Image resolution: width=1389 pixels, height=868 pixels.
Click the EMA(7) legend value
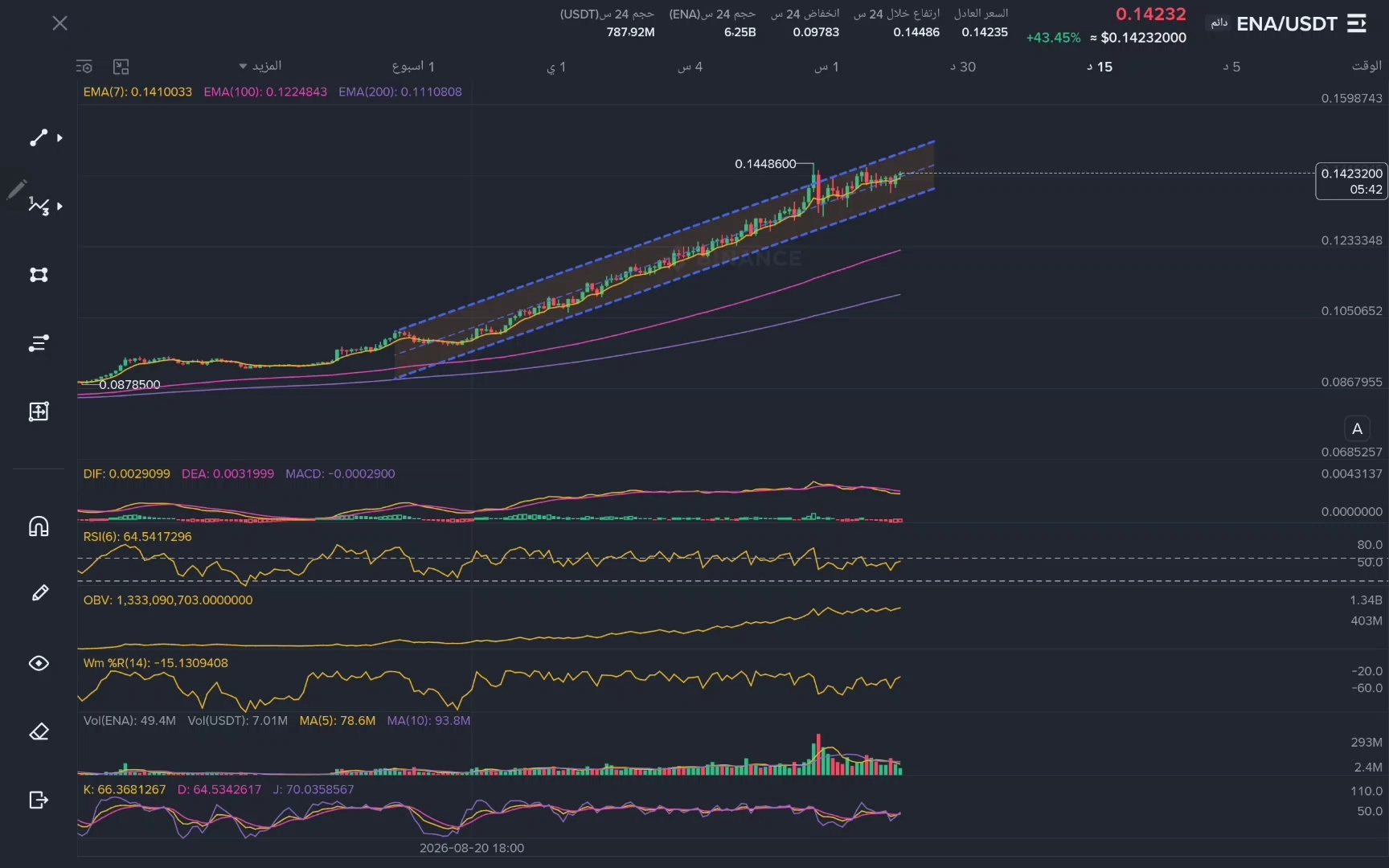(137, 92)
